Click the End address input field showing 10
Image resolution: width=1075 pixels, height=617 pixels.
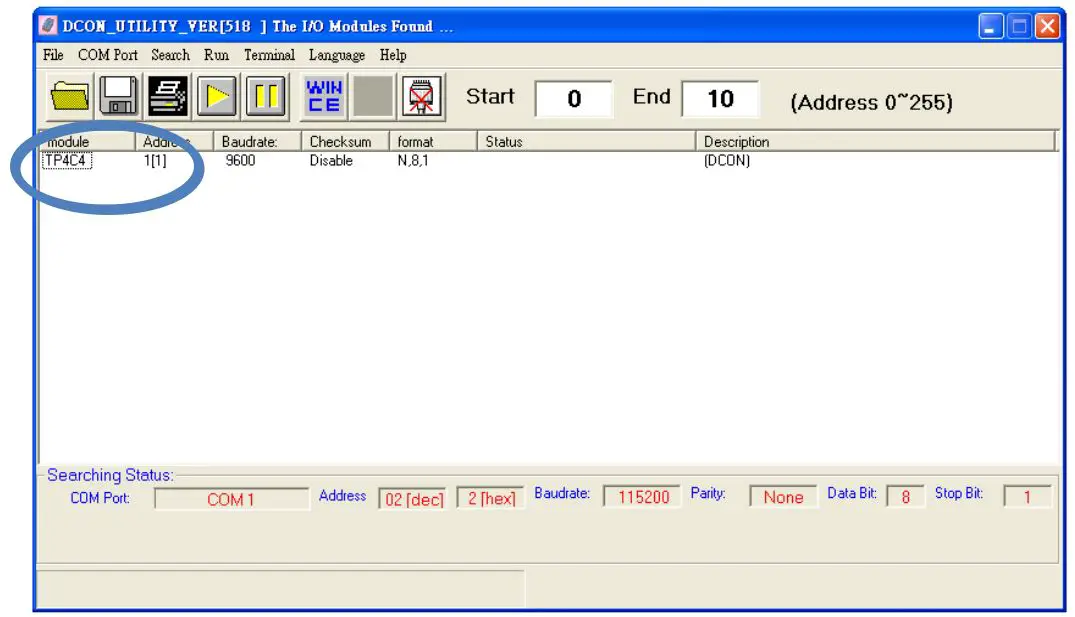point(721,98)
